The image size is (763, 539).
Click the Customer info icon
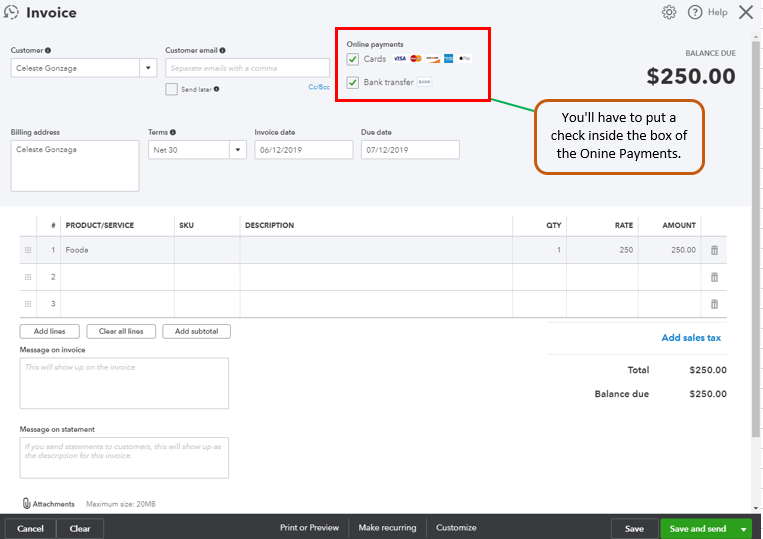pos(48,50)
